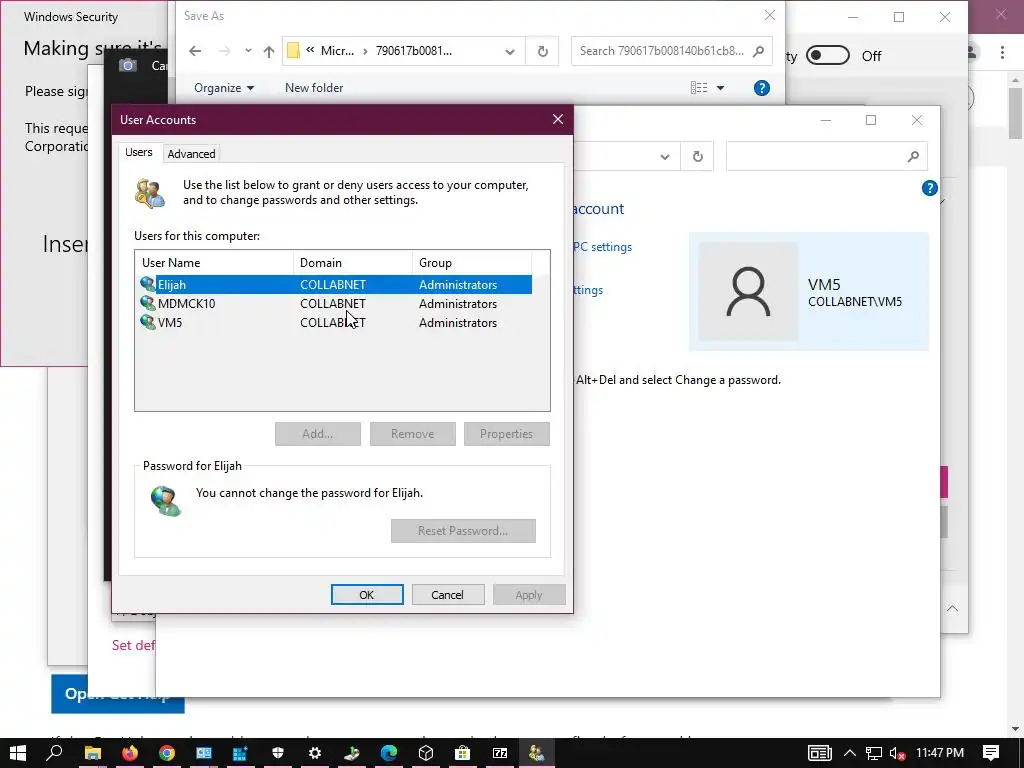Click the taskbar clock showing 11:47 PM
The height and width of the screenshot is (768, 1024).
coord(940,752)
